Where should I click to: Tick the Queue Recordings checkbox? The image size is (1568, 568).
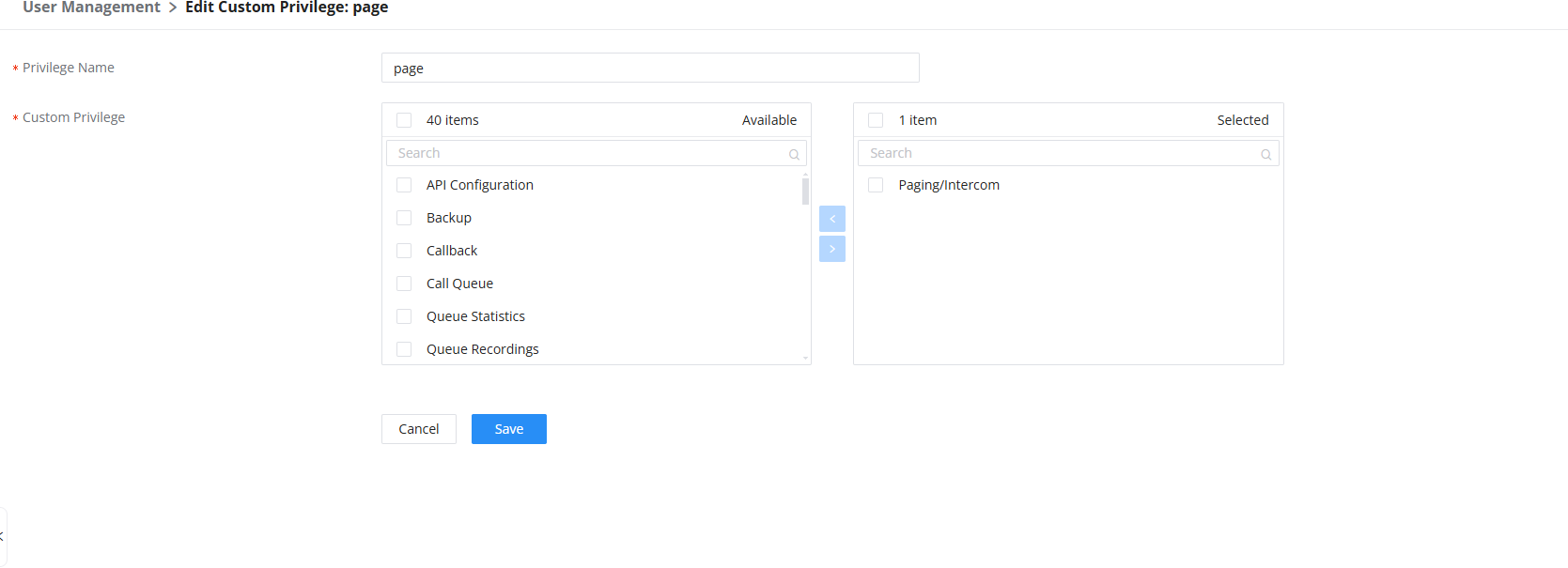(x=404, y=349)
